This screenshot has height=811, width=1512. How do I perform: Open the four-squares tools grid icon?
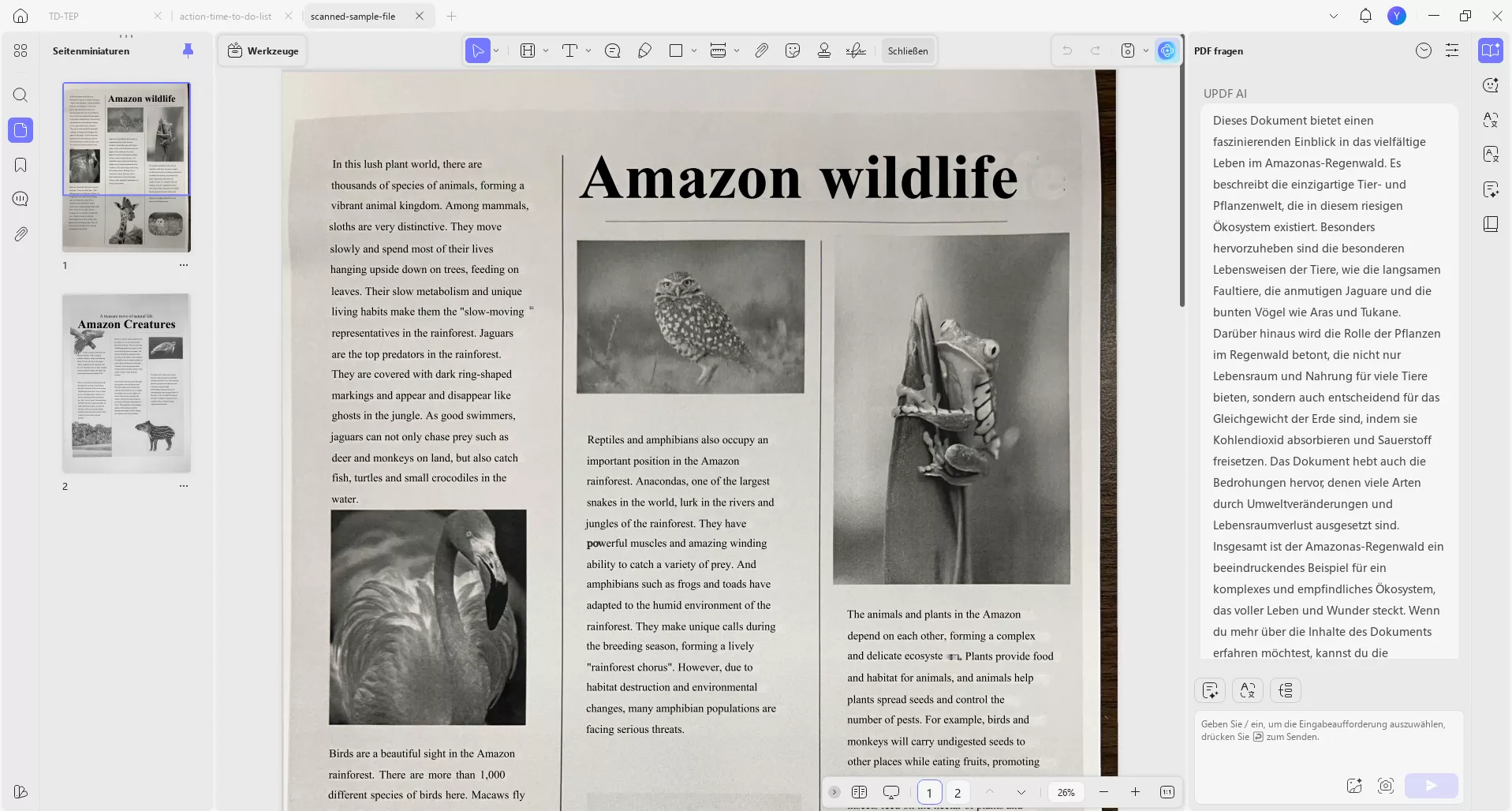point(21,51)
